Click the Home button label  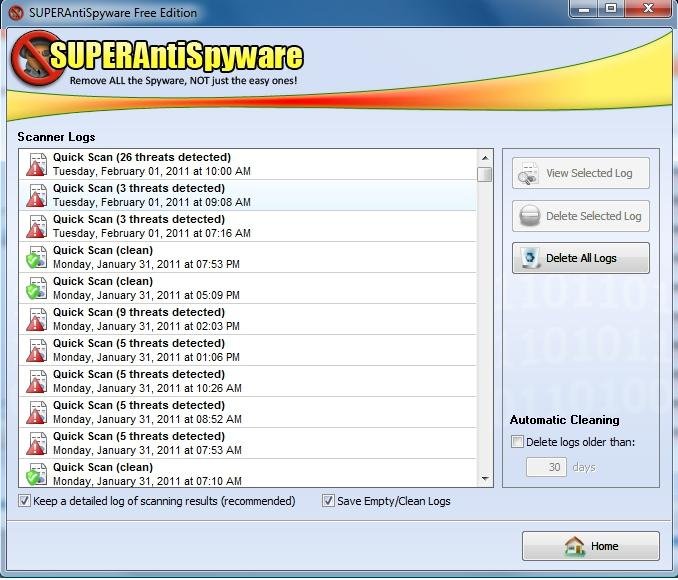[604, 546]
